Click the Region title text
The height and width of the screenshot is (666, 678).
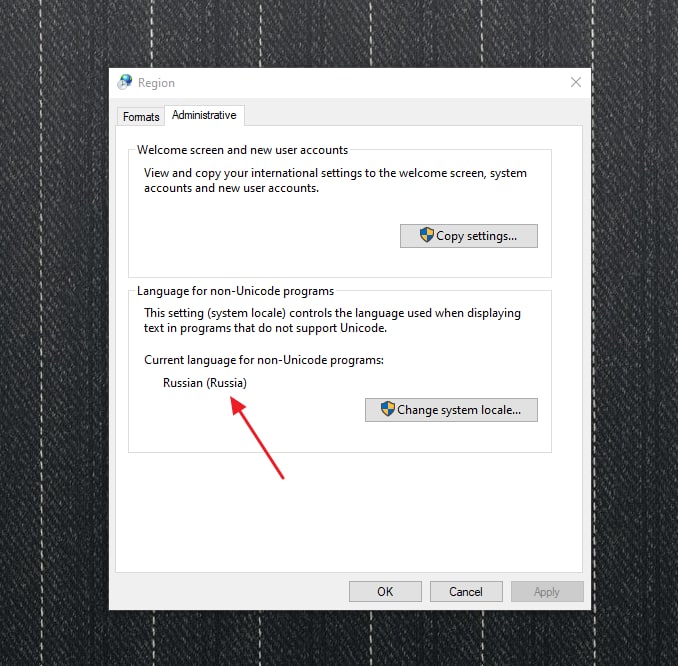pyautogui.click(x=156, y=83)
